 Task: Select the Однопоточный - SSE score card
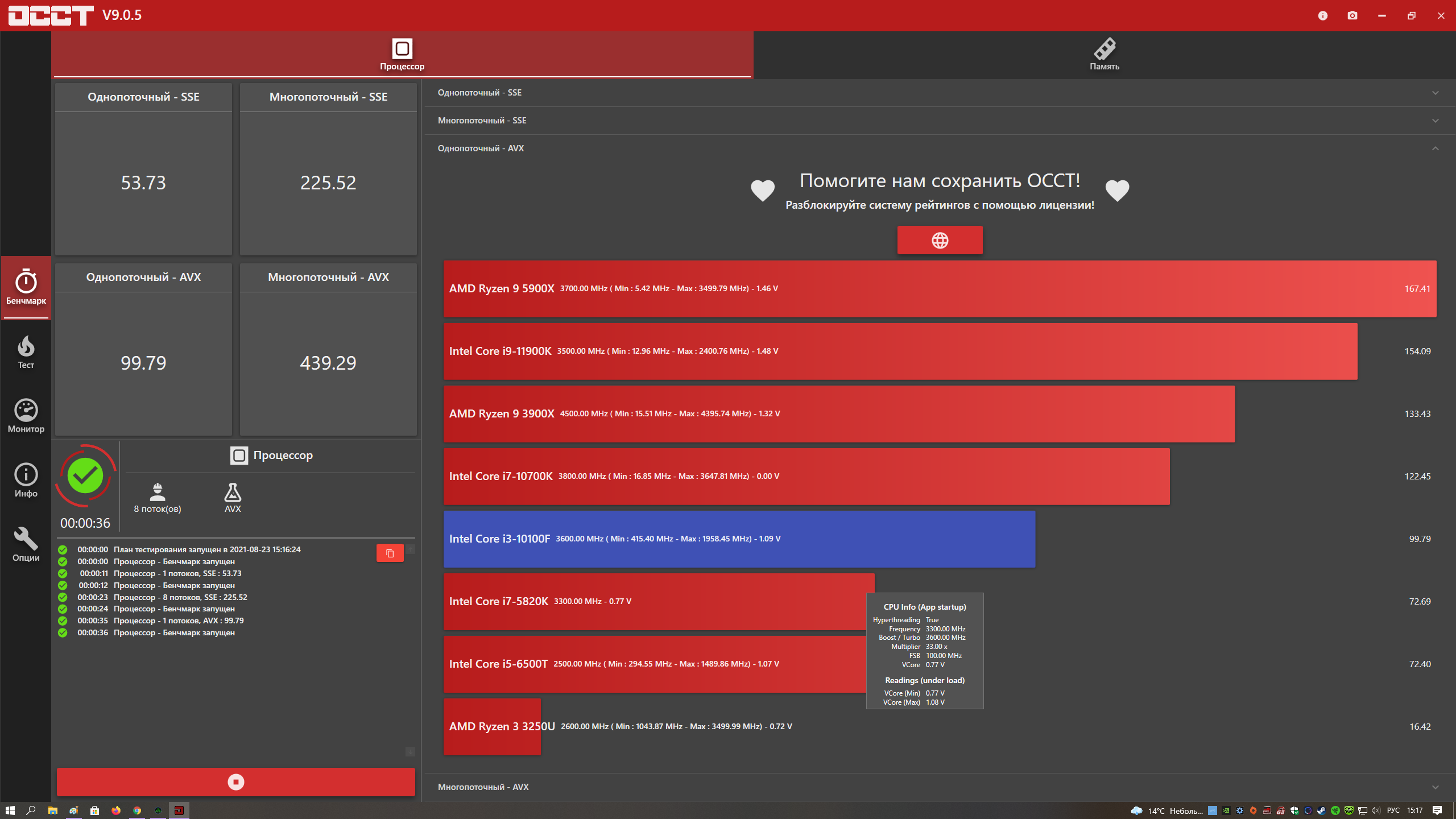(143, 169)
